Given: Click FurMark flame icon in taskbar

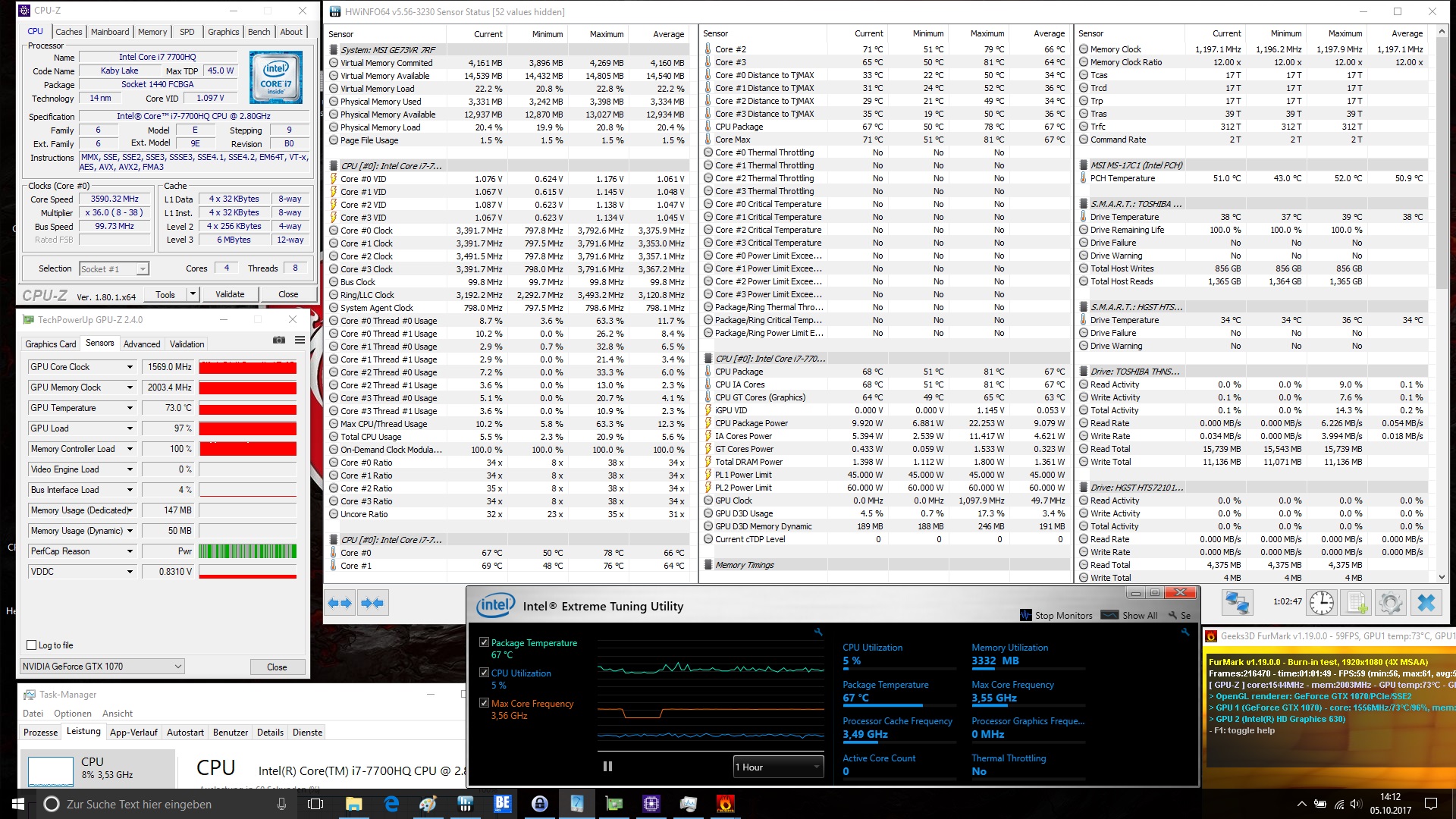Looking at the screenshot, I should [x=726, y=804].
